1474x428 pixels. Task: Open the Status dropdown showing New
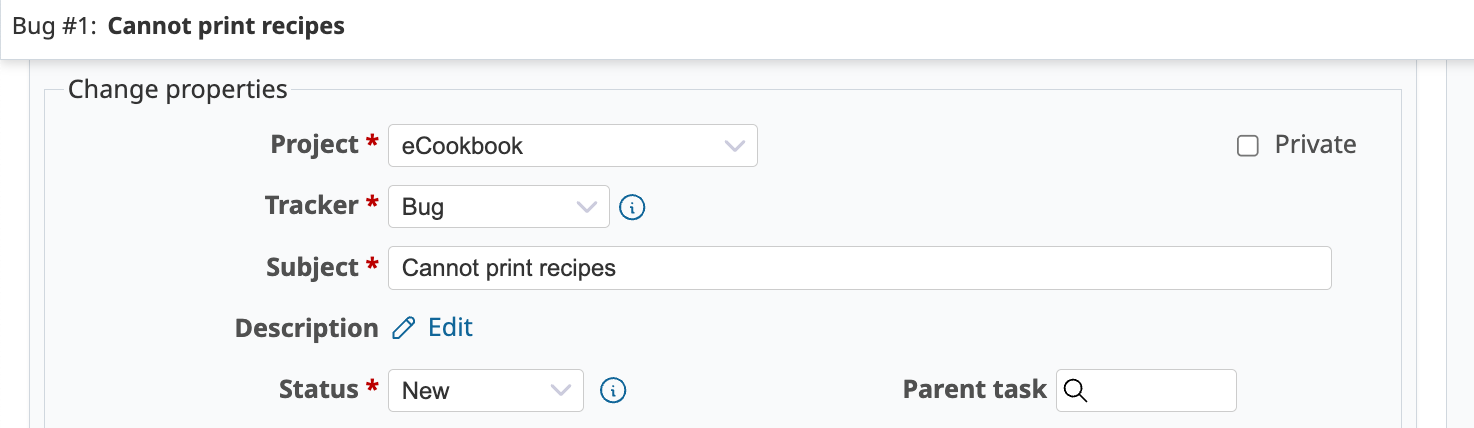486,390
